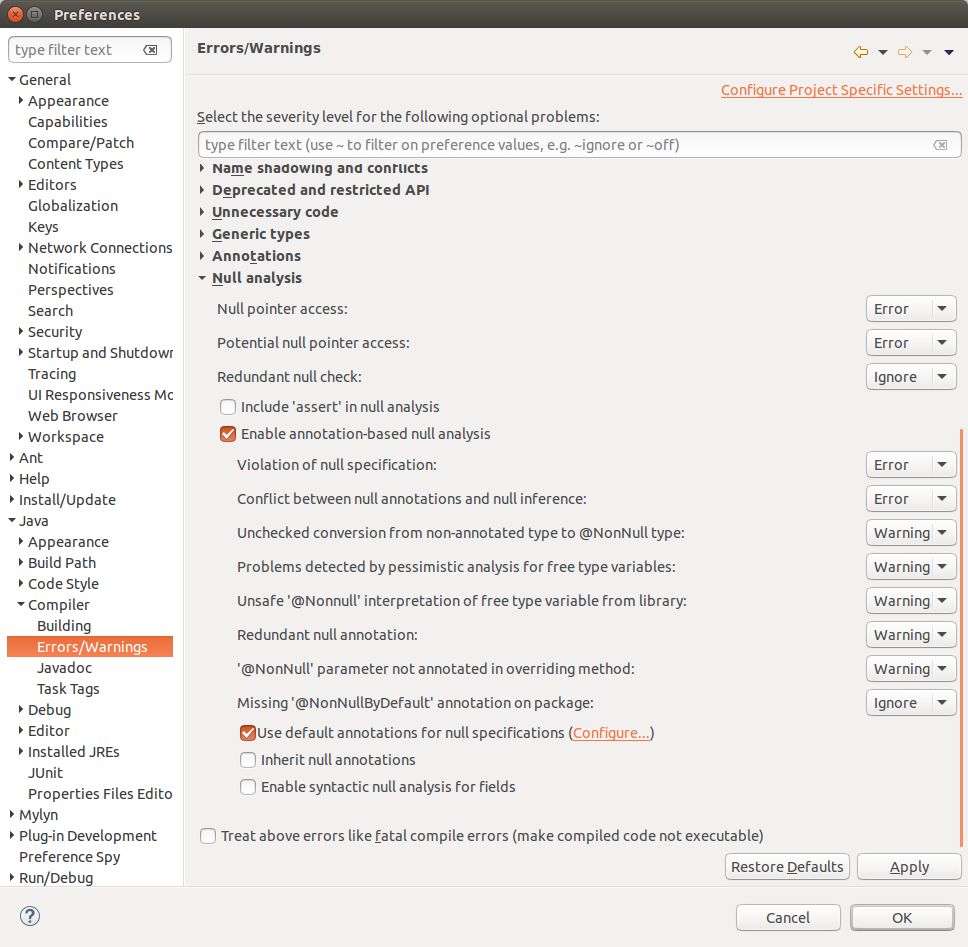968x947 pixels.
Task: Select Javadoc in the preferences tree
Action: tap(64, 668)
